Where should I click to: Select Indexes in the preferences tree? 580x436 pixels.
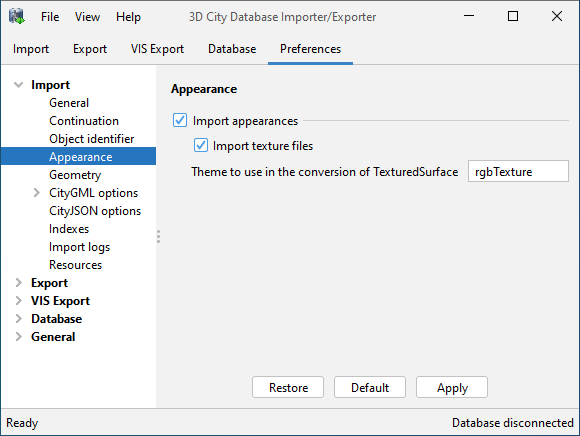click(x=69, y=229)
